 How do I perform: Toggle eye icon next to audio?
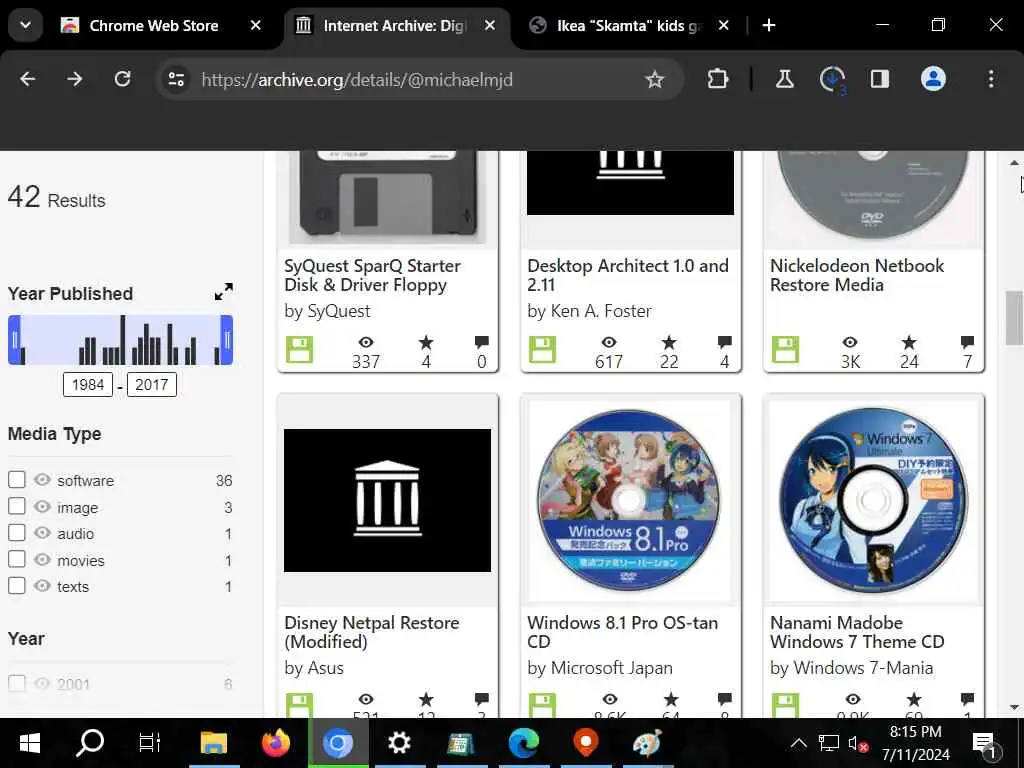pos(42,533)
